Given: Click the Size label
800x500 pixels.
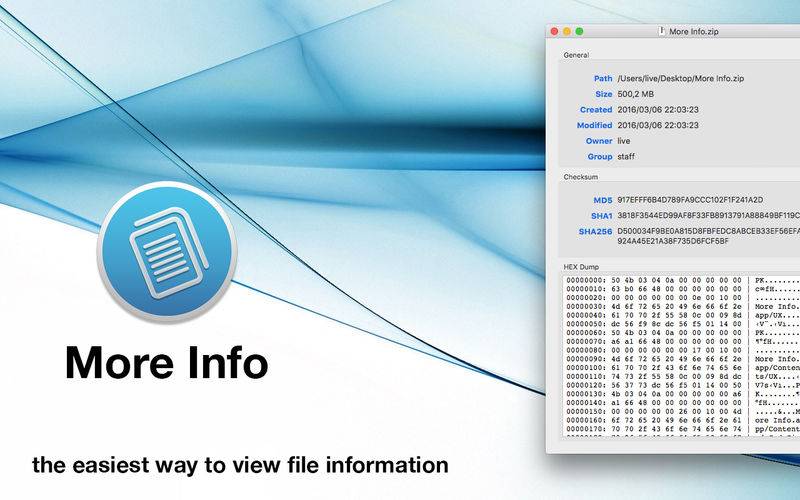Looking at the screenshot, I should (604, 94).
